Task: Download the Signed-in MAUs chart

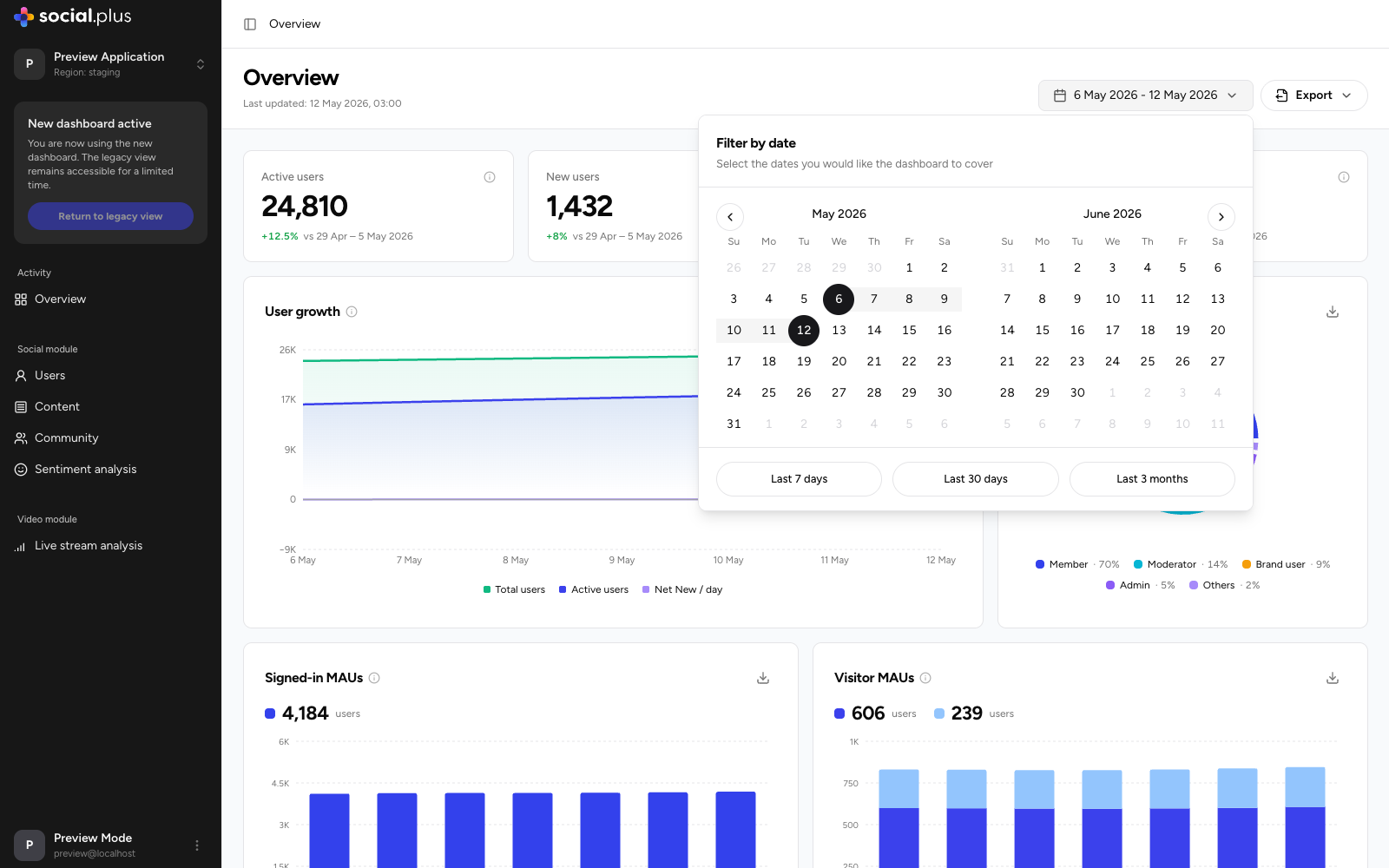Action: point(763,678)
